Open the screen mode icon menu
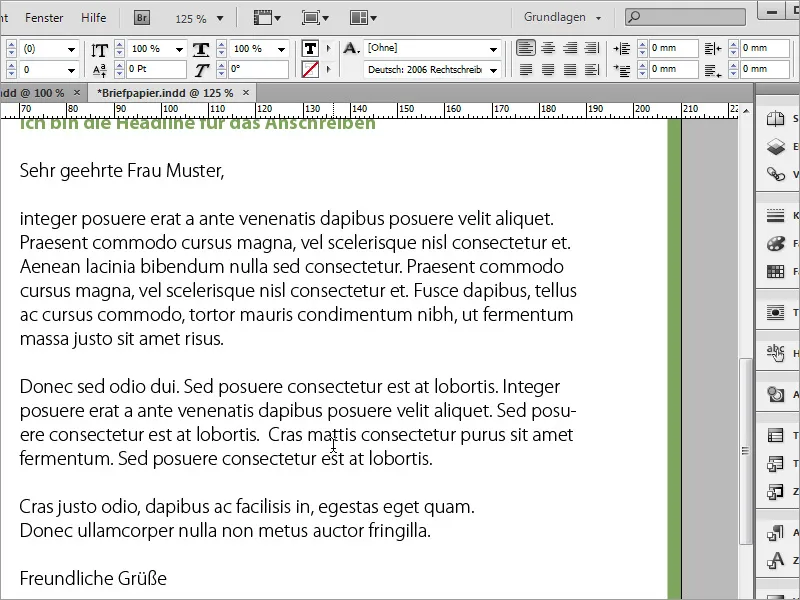This screenshot has width=800, height=600. coord(315,18)
